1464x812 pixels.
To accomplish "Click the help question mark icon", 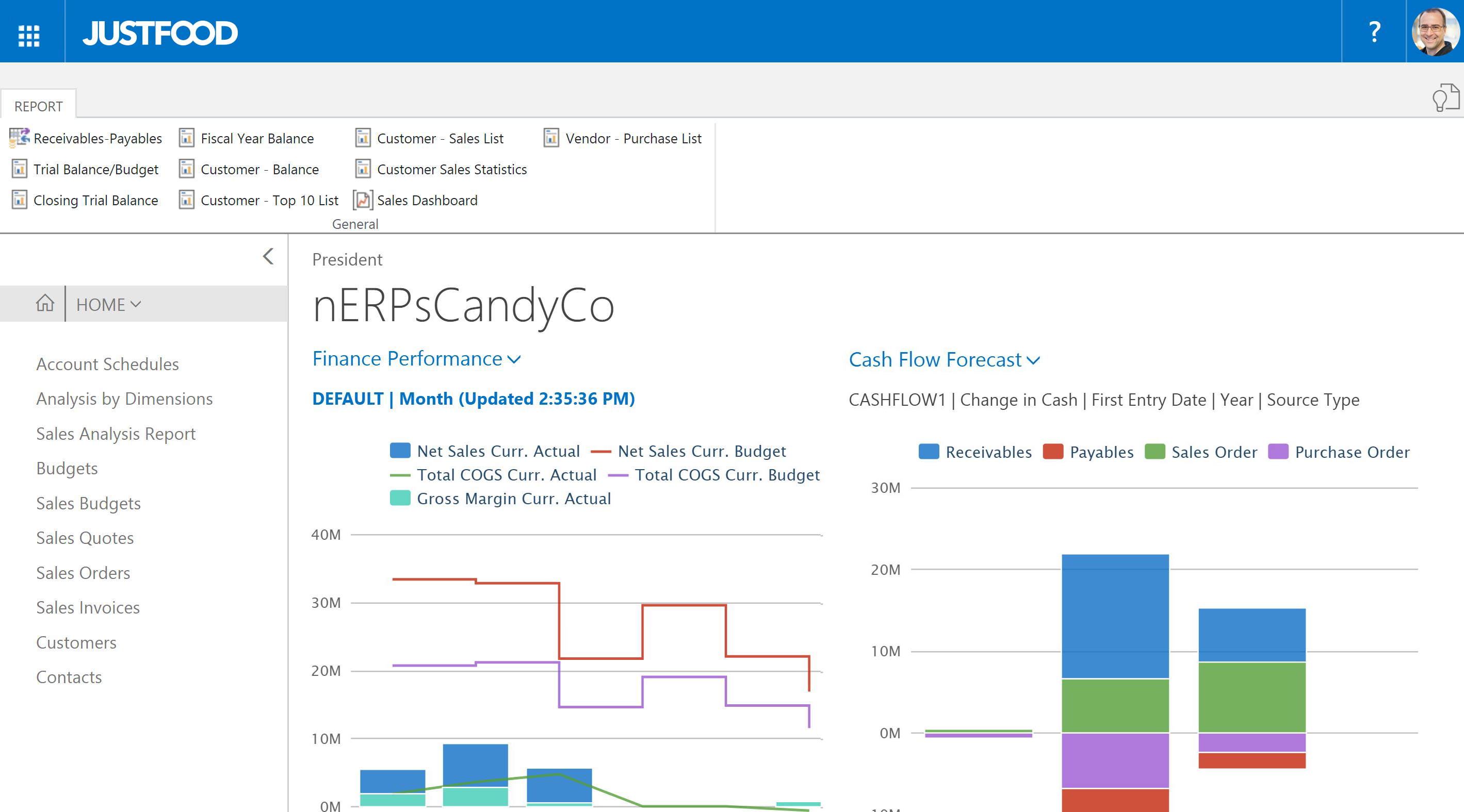I will coord(1374,32).
